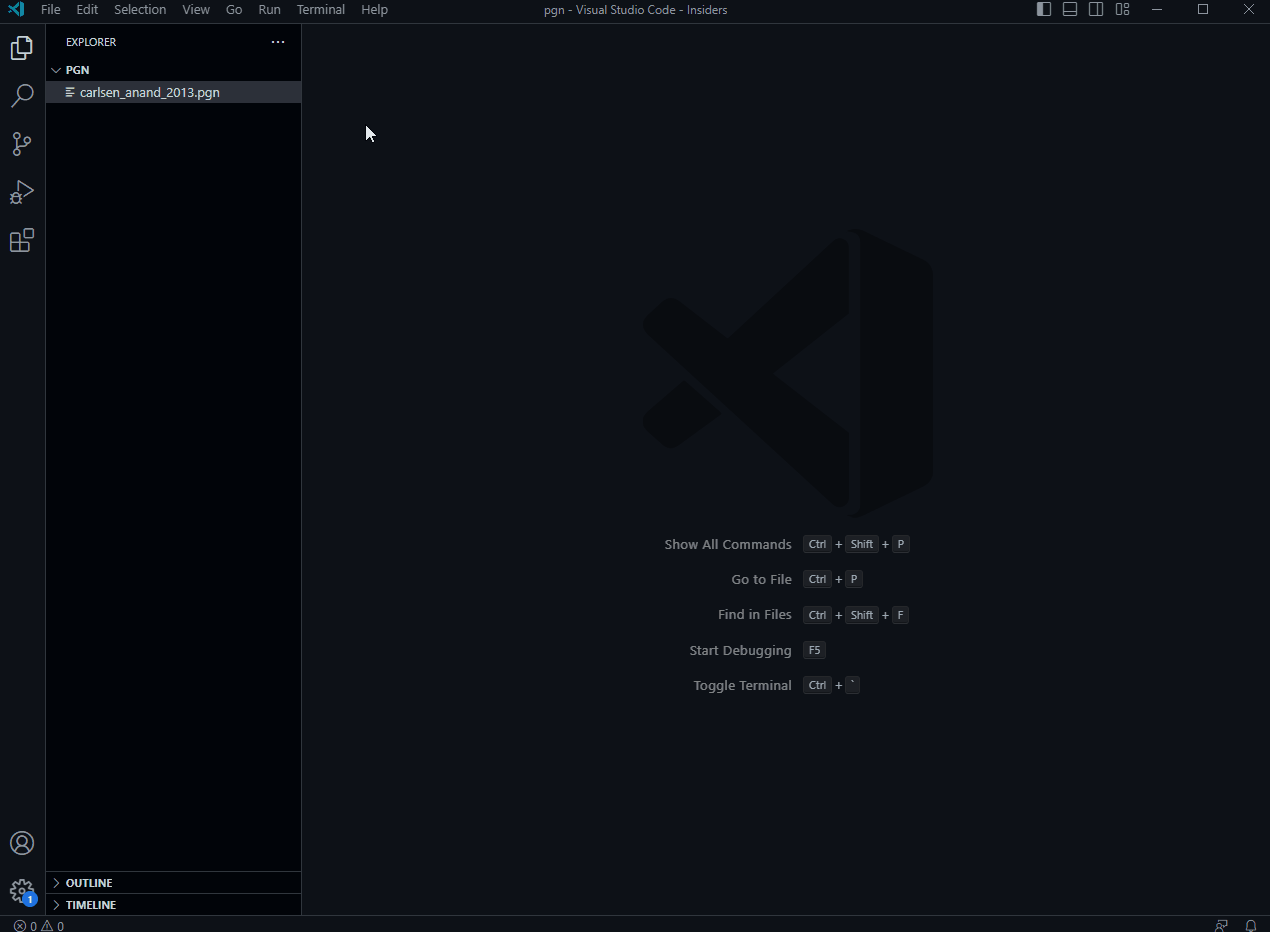Toggle Primary Side Bar layout icon
Screen dimensions: 1270x932
pyautogui.click(x=1044, y=9)
